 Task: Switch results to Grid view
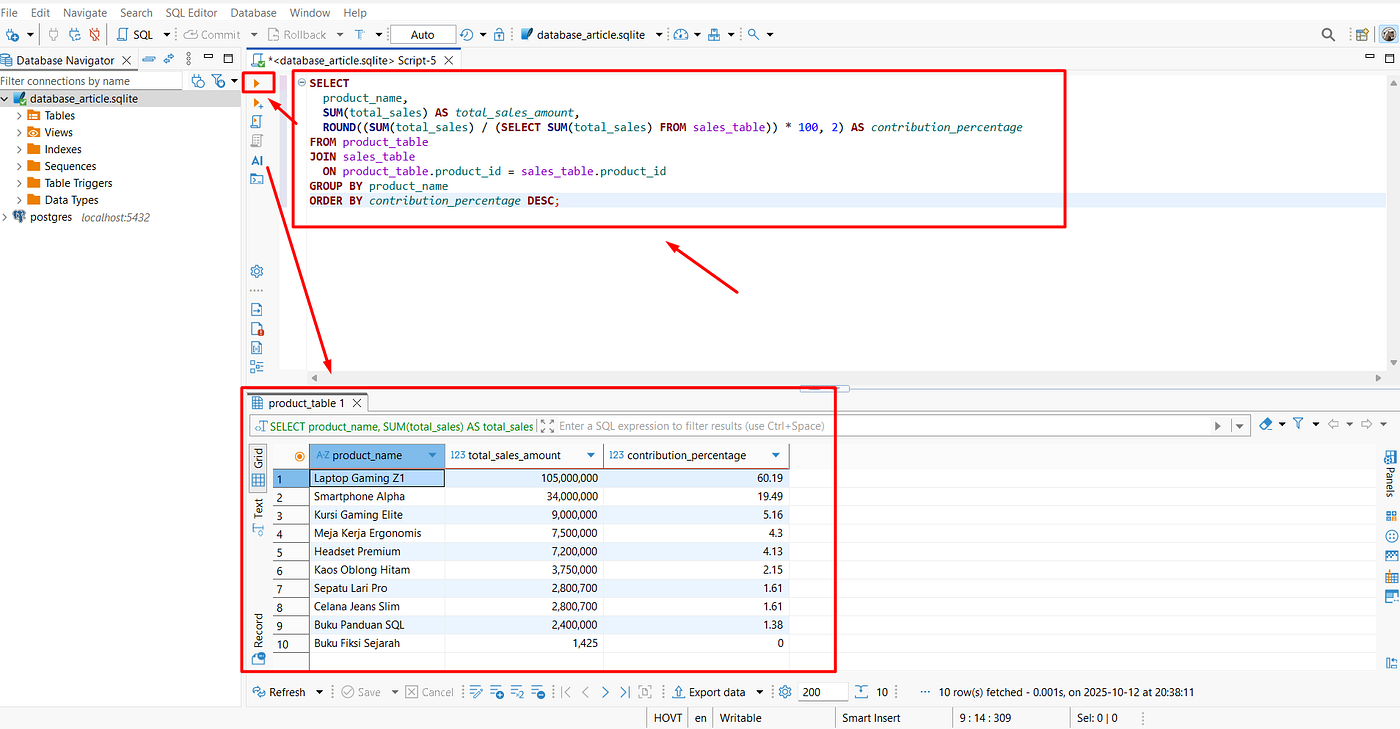tap(258, 469)
